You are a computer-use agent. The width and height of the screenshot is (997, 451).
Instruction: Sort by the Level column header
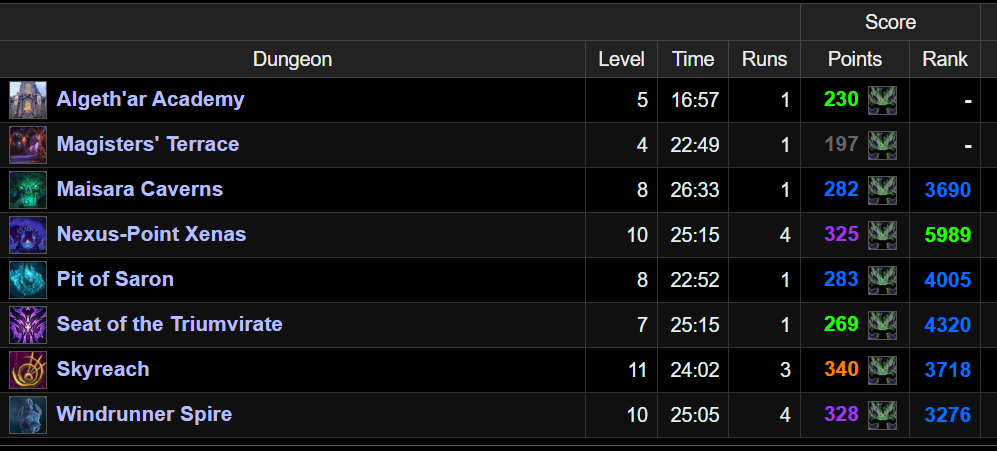click(x=621, y=59)
